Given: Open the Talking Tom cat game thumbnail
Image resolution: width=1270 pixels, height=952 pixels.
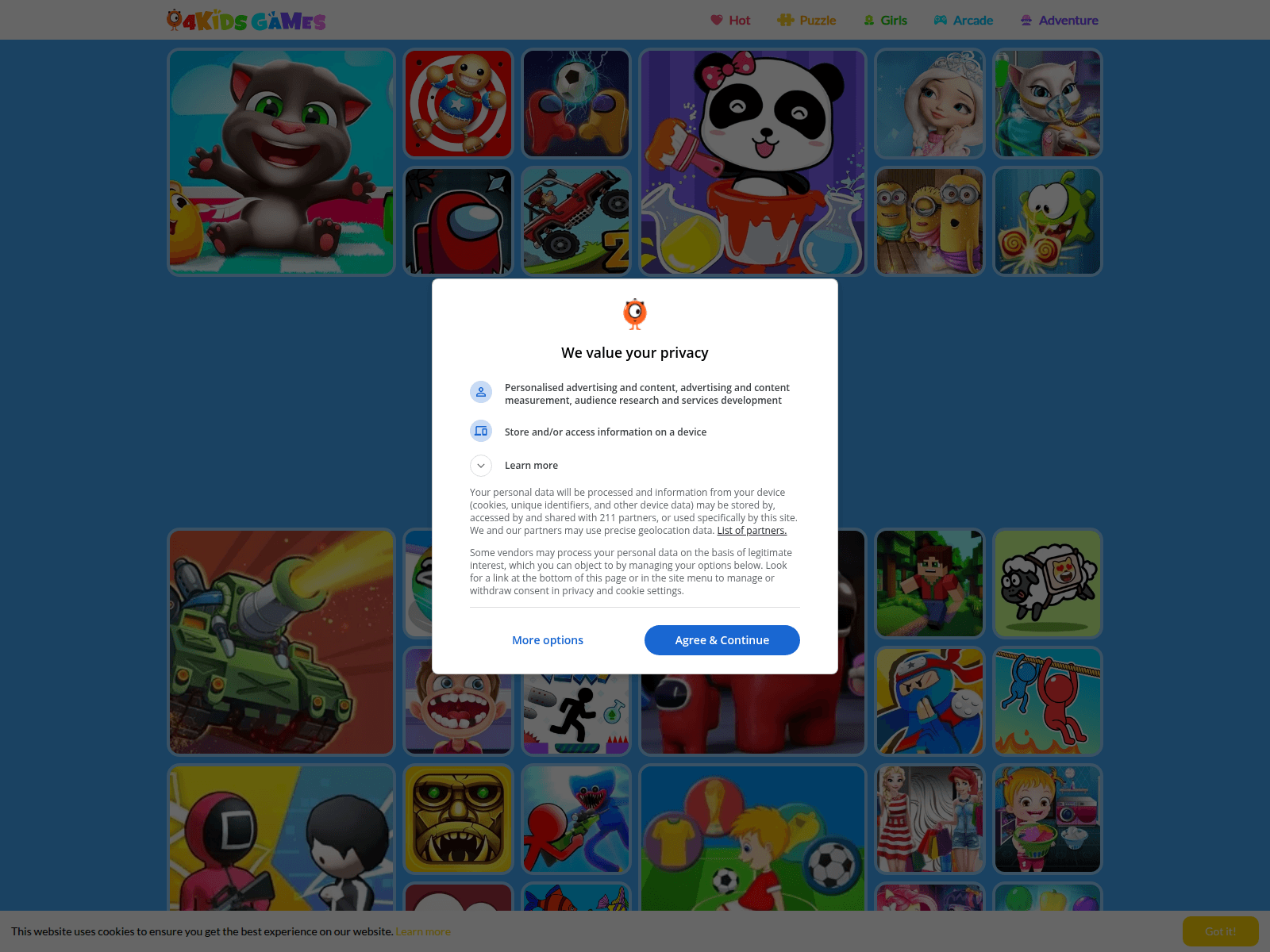Looking at the screenshot, I should click(x=282, y=163).
